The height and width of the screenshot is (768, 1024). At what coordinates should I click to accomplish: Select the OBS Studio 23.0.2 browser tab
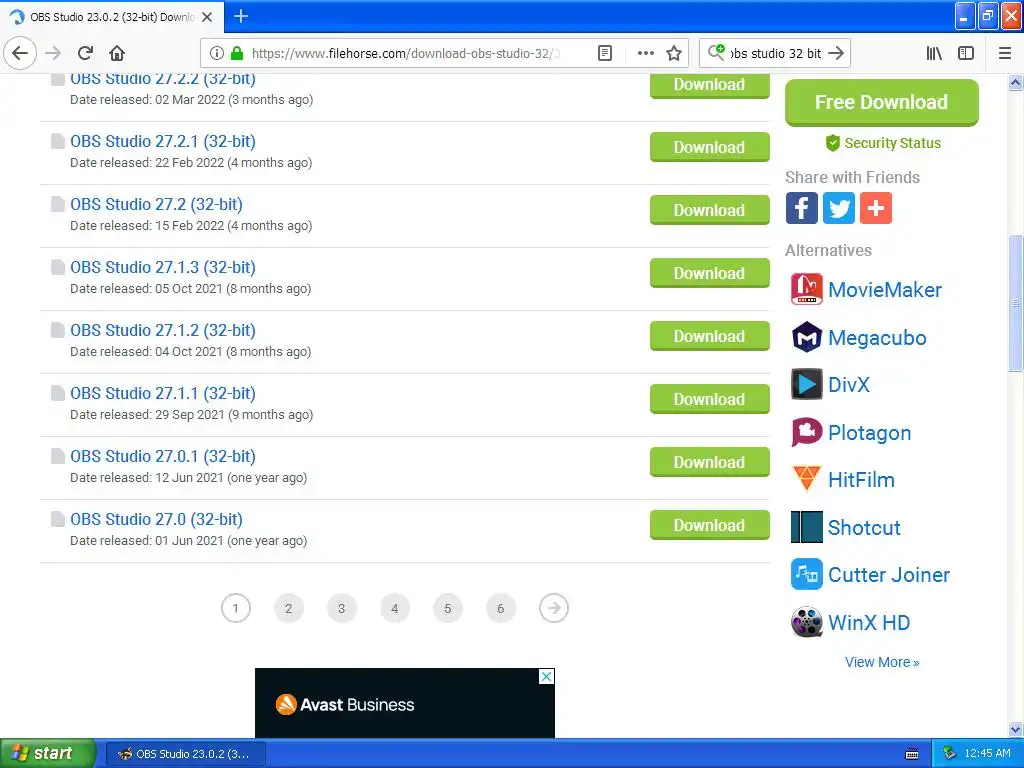tap(112, 17)
